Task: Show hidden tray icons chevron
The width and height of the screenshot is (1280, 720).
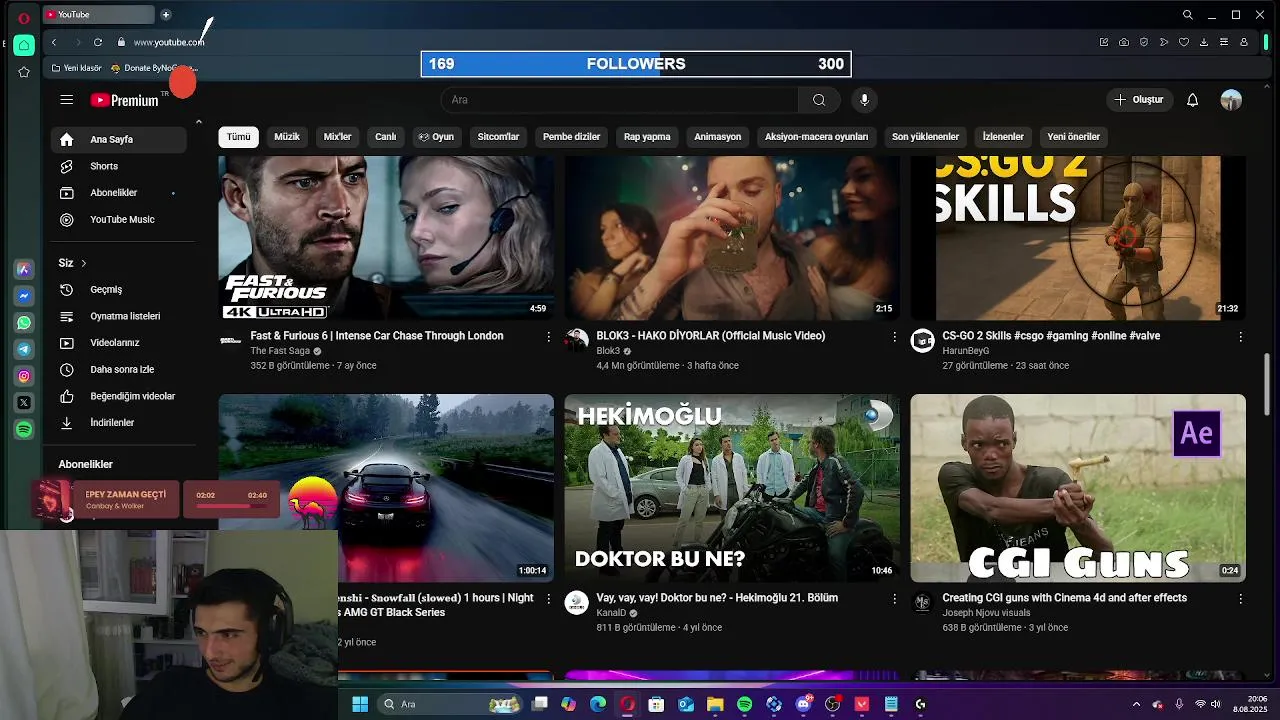Action: [1136, 704]
